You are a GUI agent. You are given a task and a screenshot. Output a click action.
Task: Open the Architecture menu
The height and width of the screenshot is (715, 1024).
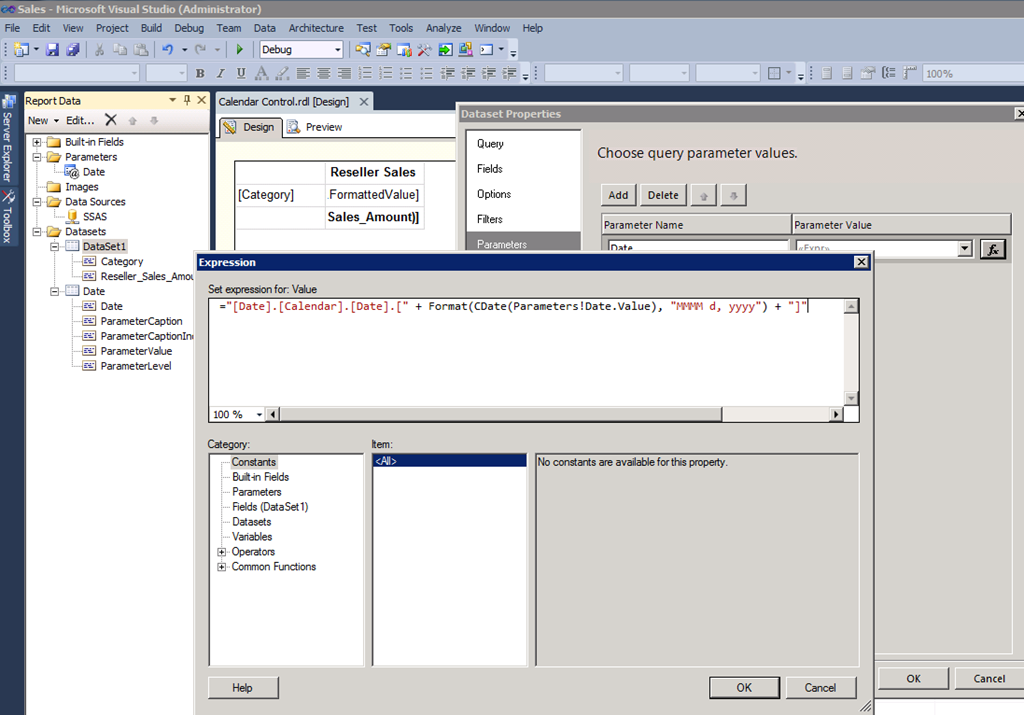[x=316, y=28]
